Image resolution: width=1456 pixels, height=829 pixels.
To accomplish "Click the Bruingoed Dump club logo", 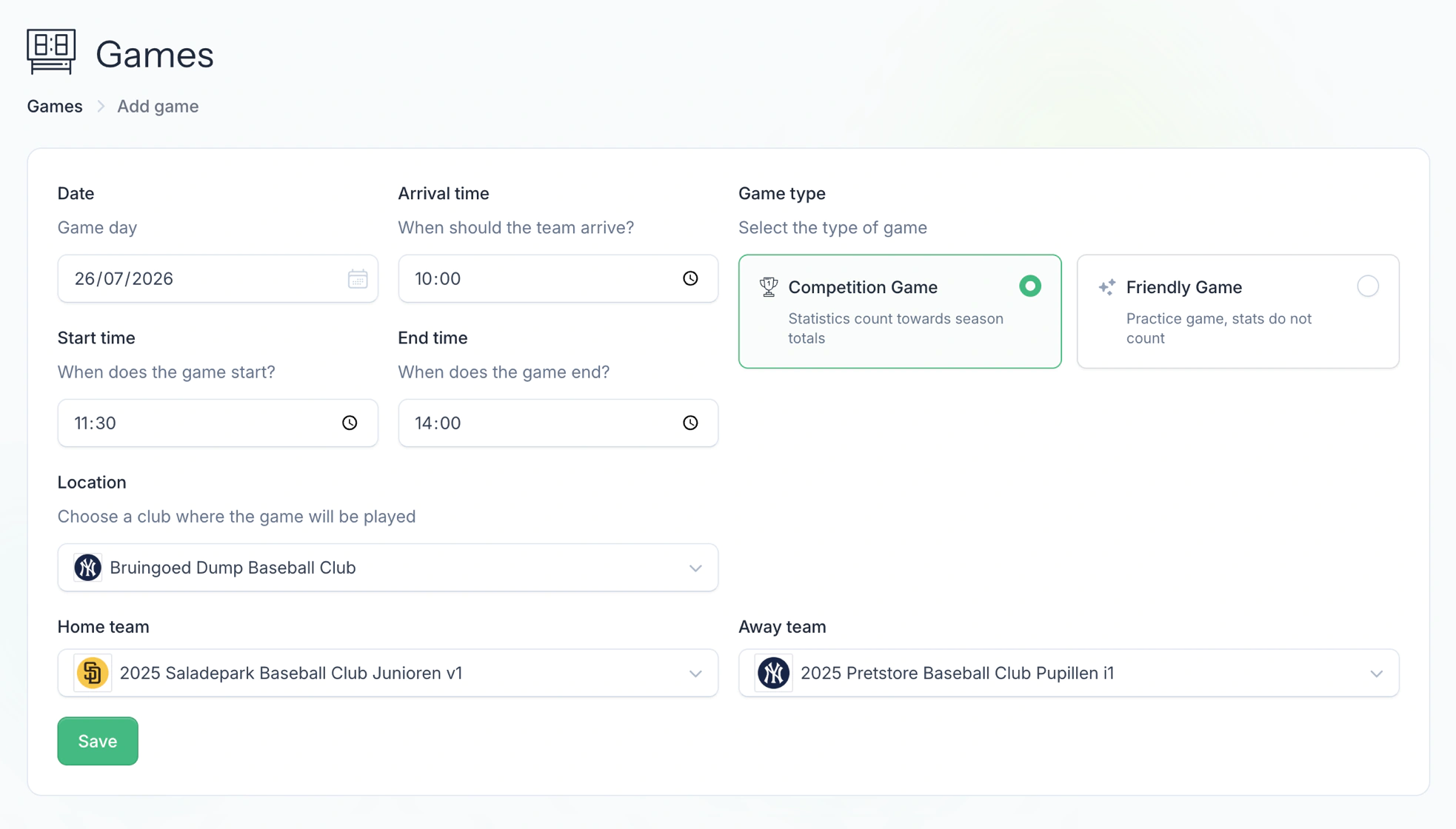I will (x=88, y=568).
